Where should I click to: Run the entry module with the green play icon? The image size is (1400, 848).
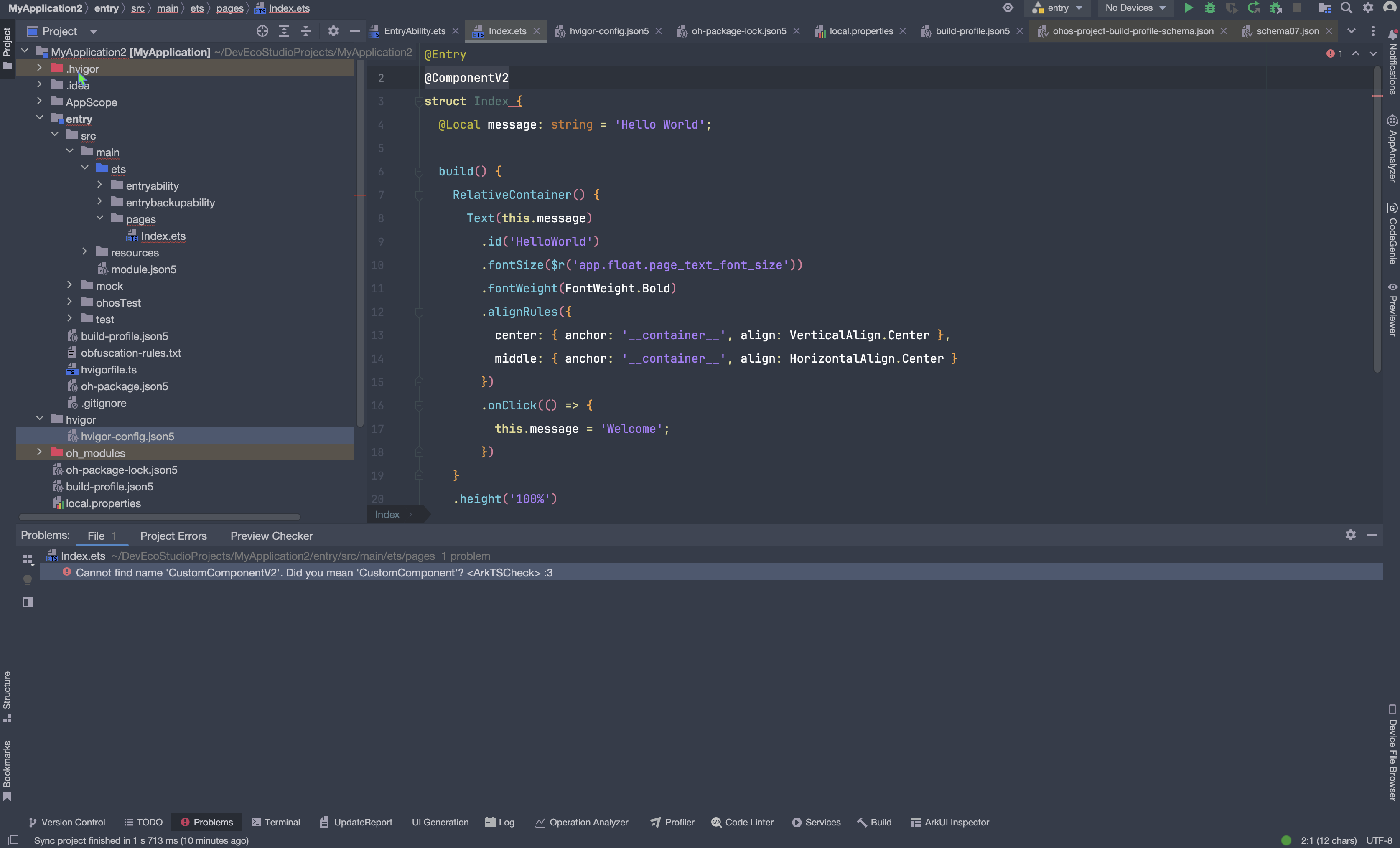pos(1188,8)
